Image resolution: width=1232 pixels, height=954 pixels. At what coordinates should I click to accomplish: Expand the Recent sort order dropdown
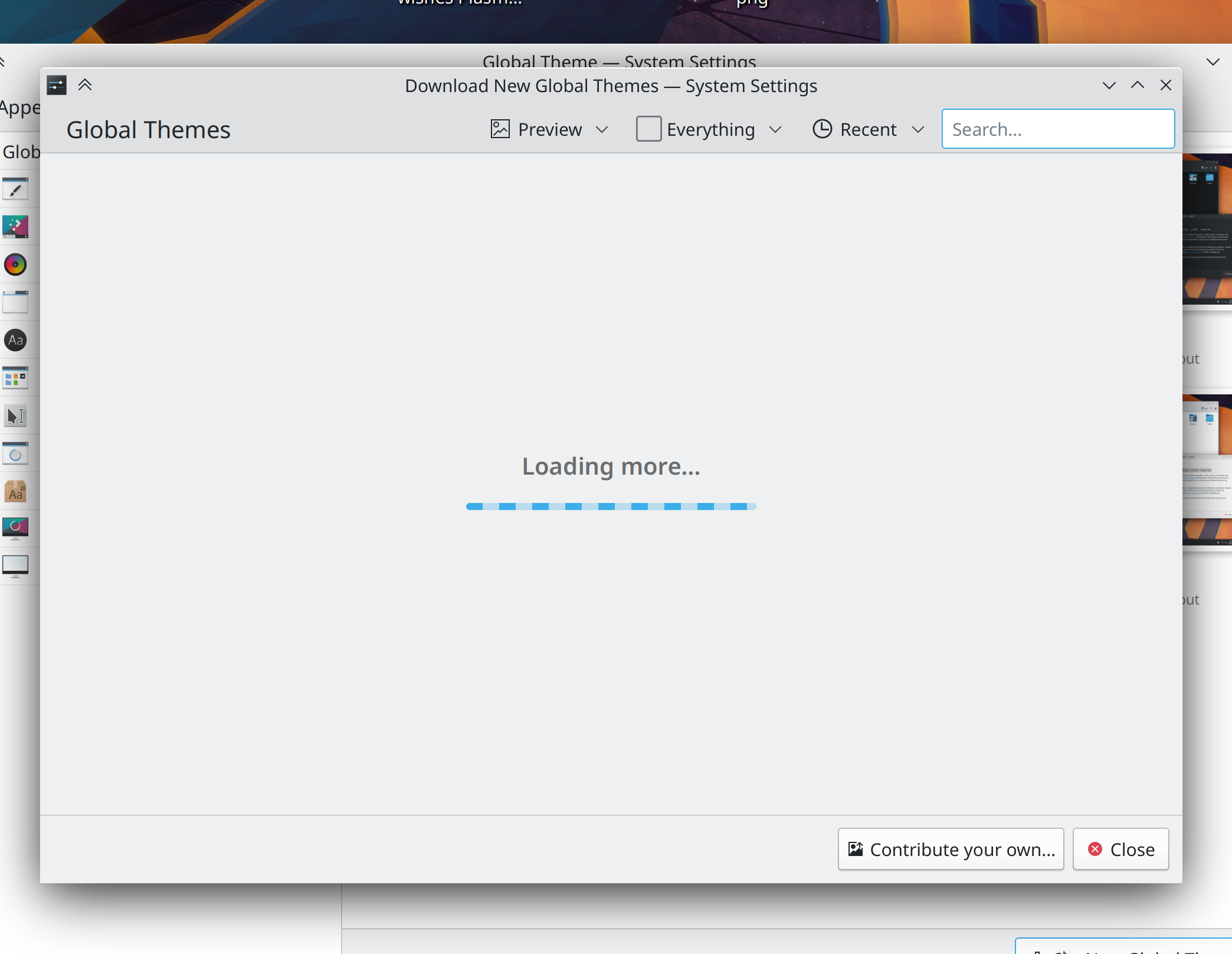[x=868, y=129]
